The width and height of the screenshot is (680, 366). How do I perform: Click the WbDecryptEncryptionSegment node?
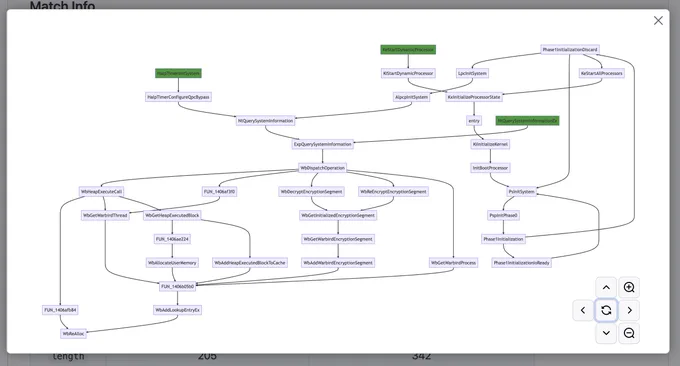pos(311,192)
